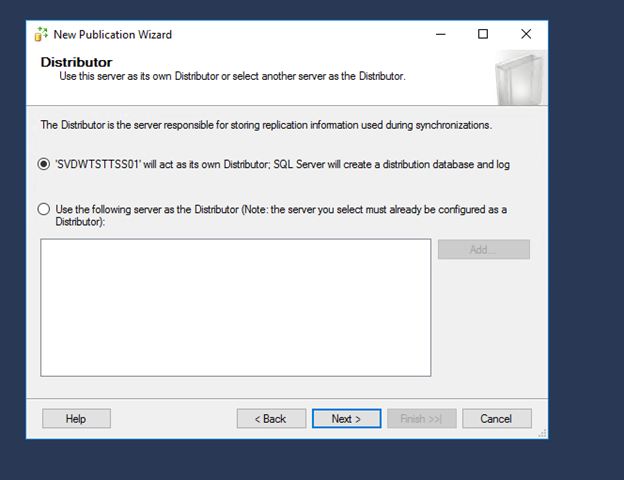Screen dimensions: 624x480
Task: Click inside the empty Distributor server list
Action: (x=236, y=308)
